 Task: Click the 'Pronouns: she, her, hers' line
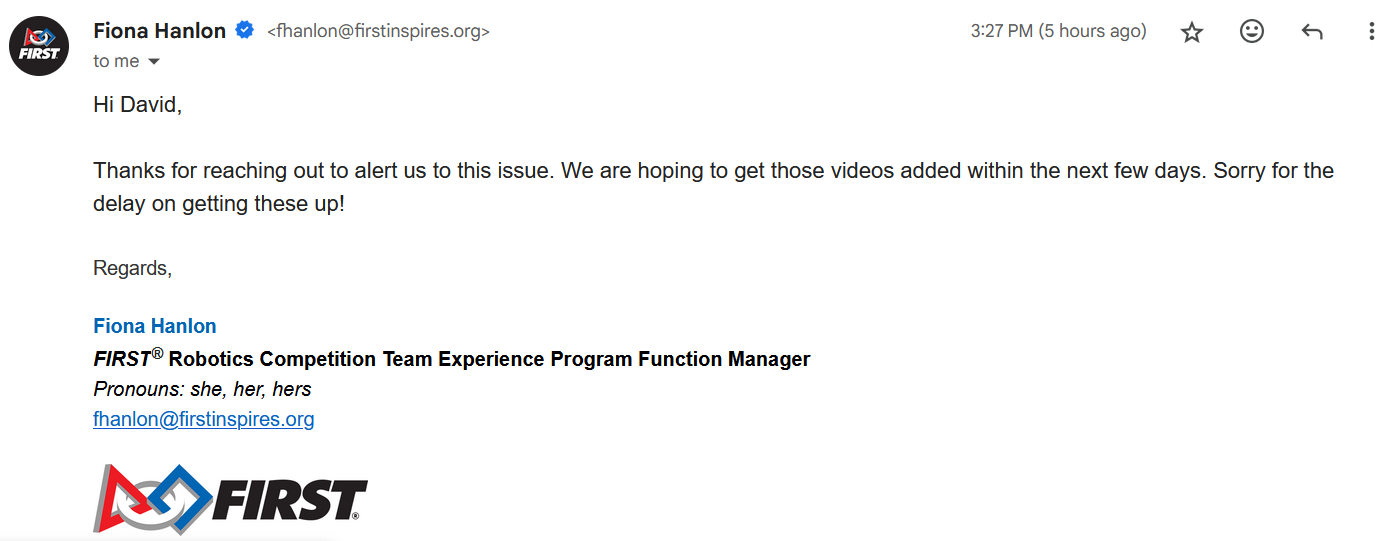coord(202,389)
